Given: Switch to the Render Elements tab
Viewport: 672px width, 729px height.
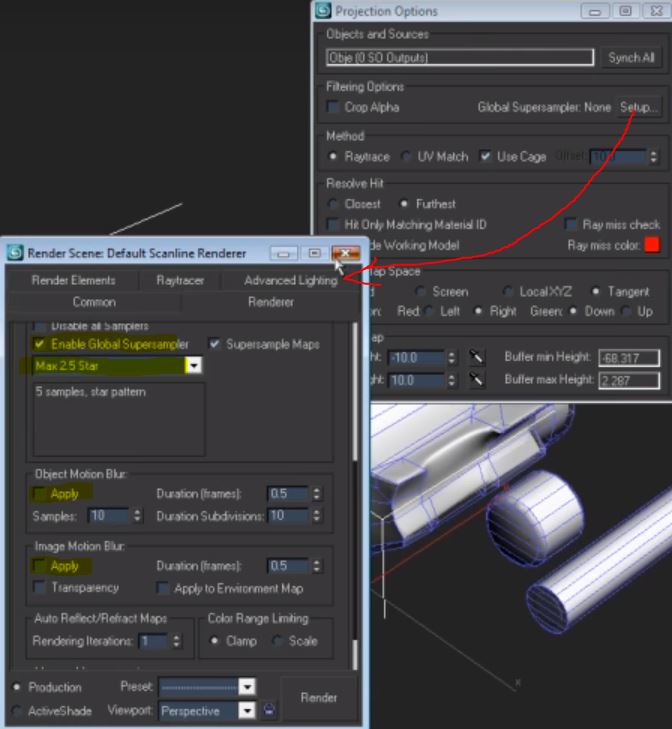Looking at the screenshot, I should coord(73,280).
